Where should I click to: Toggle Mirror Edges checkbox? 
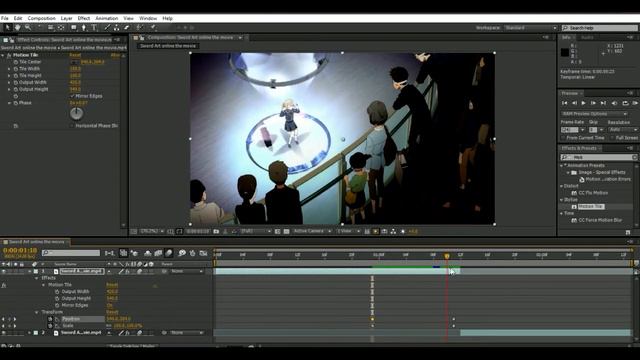(72, 96)
